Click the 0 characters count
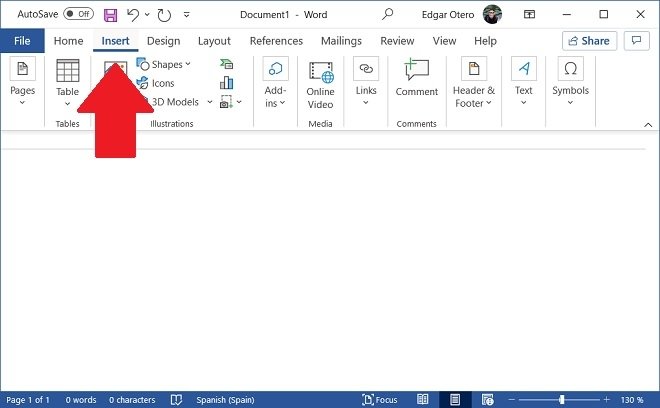The width and height of the screenshot is (660, 408). point(132,400)
